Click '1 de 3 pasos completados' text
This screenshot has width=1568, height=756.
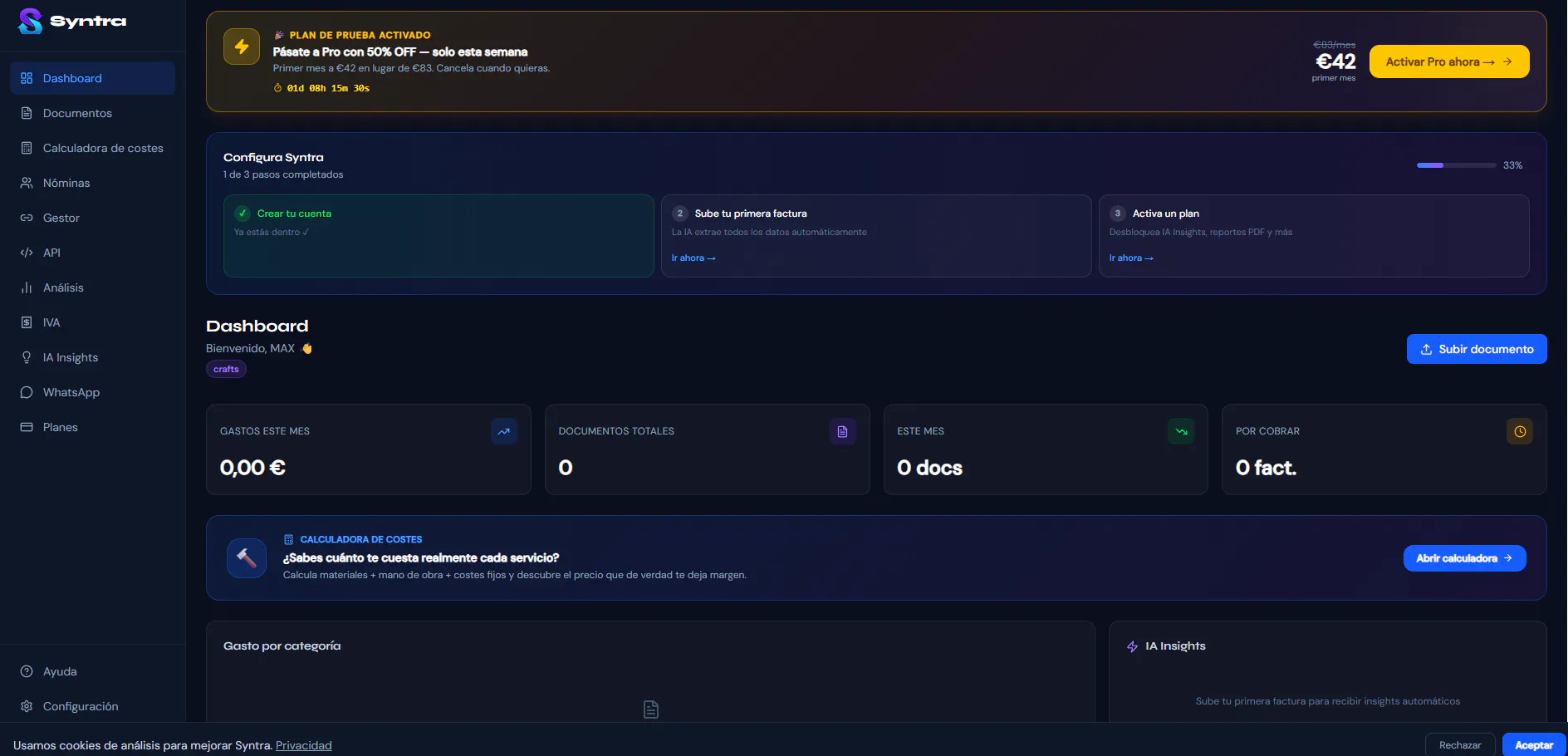pos(283,174)
